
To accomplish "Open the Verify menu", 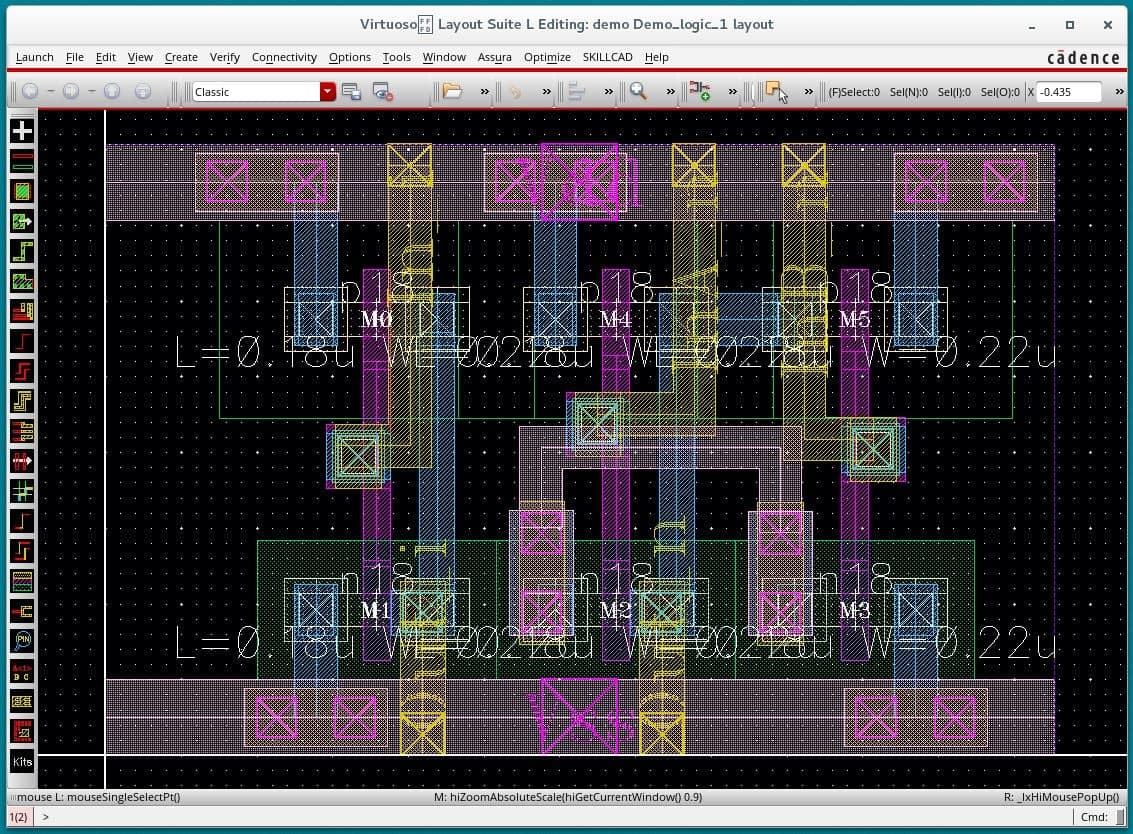I will 224,57.
